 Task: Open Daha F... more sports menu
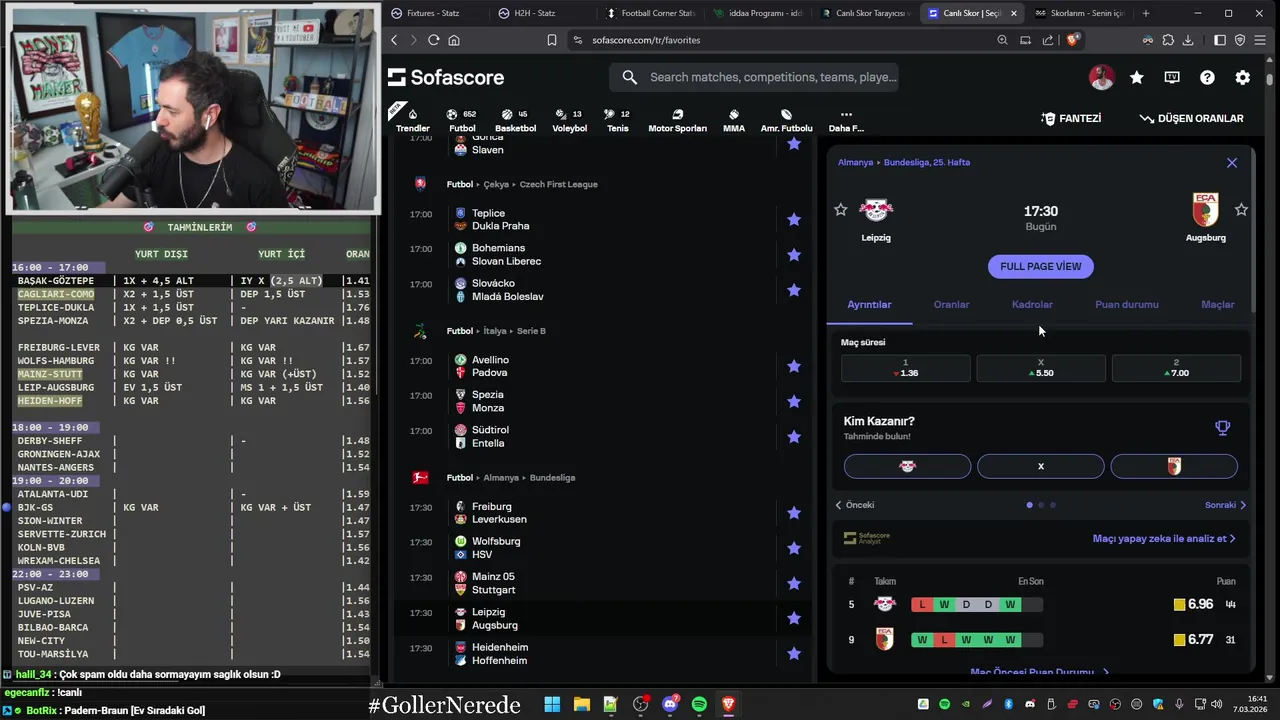[846, 120]
